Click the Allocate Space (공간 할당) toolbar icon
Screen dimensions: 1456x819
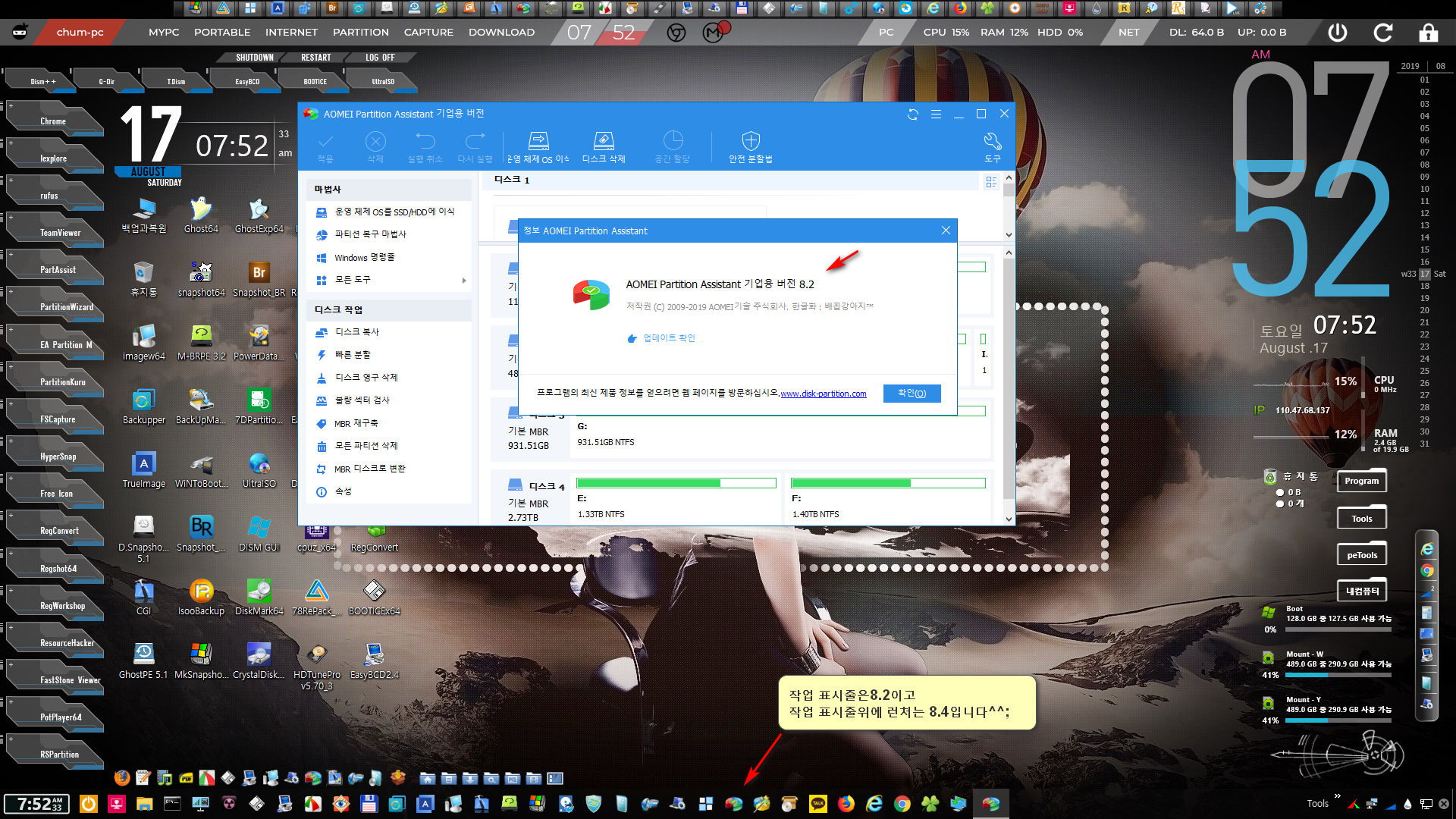pos(673,146)
